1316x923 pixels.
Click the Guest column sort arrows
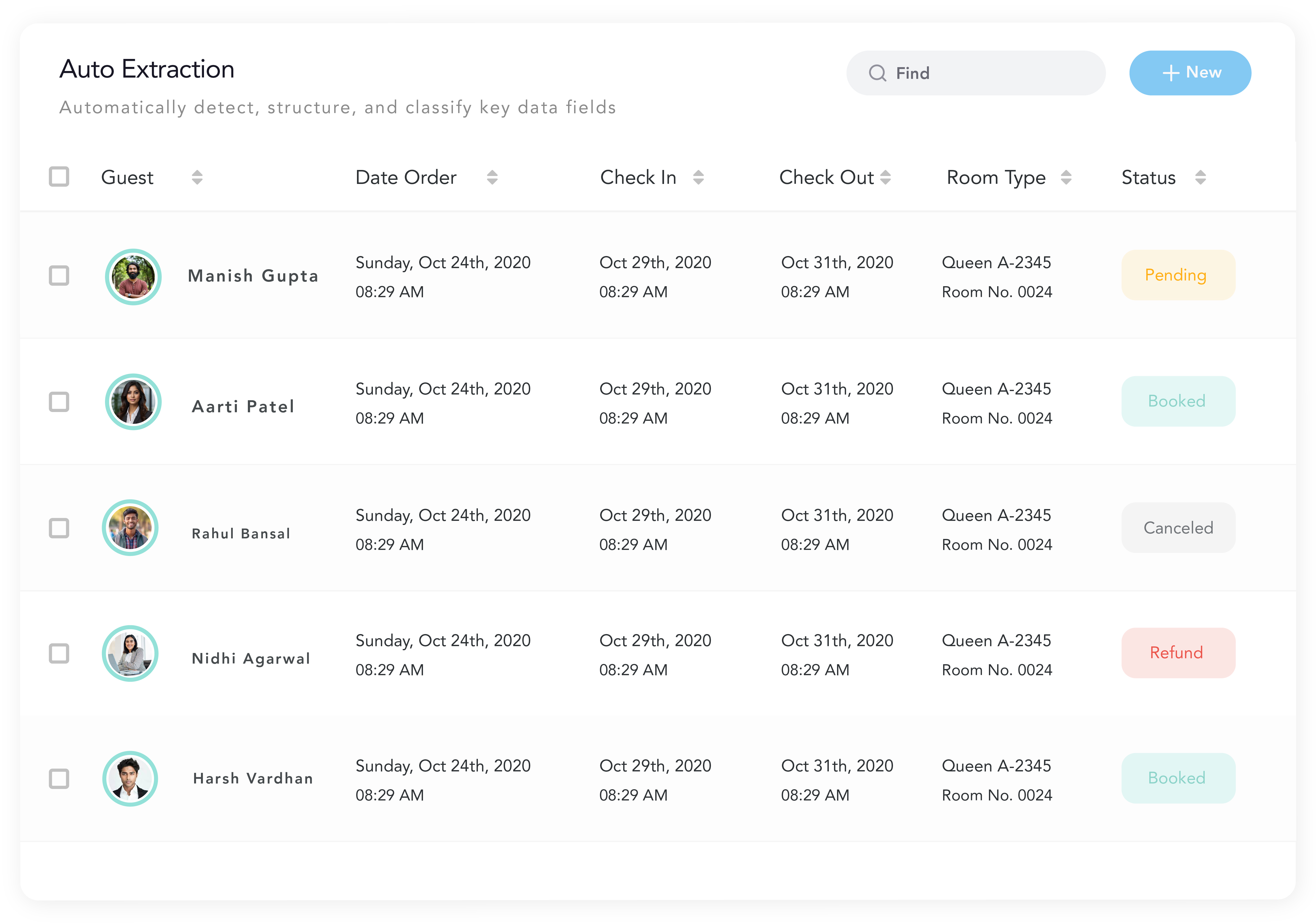pos(197,177)
